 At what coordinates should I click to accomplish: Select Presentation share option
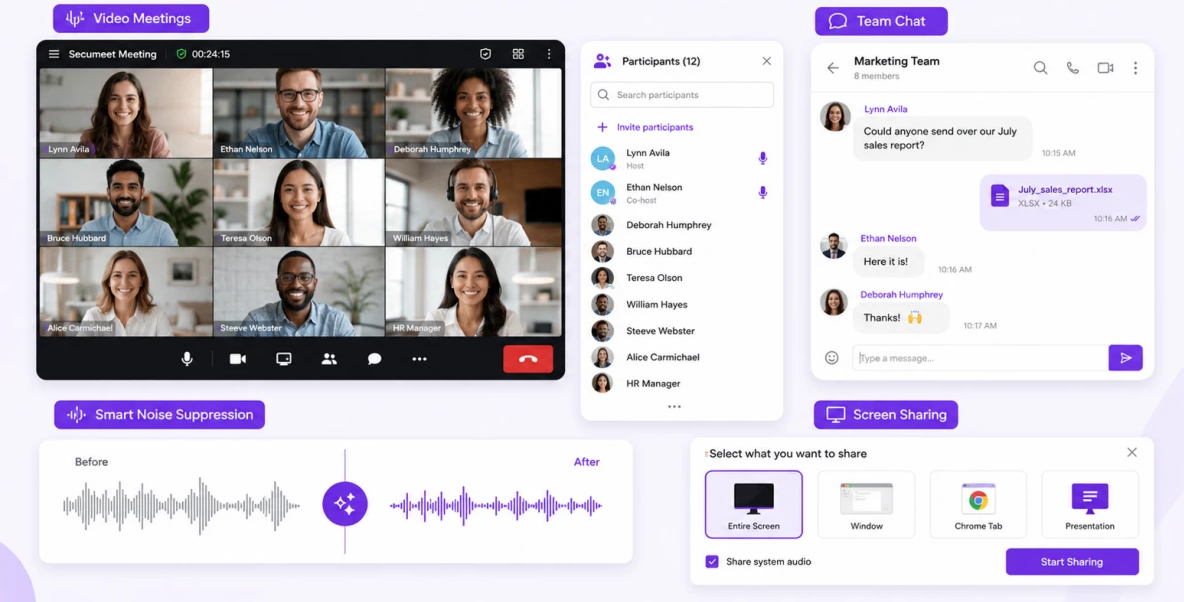1090,505
